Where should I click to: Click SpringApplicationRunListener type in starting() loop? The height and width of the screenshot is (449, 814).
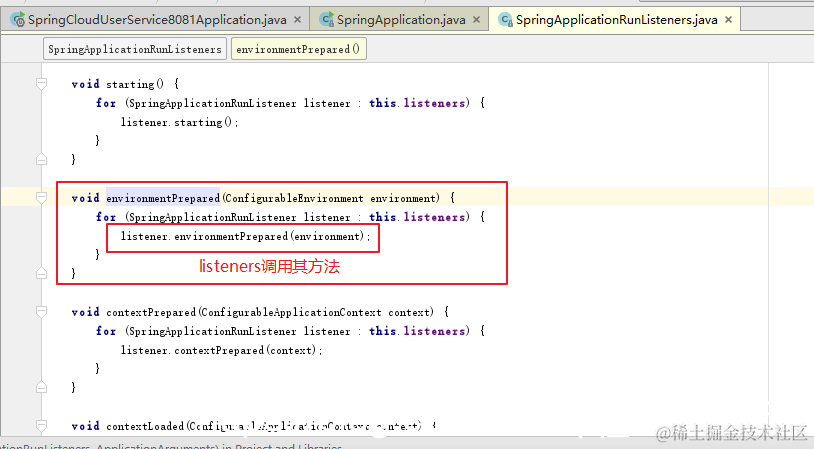[212, 103]
